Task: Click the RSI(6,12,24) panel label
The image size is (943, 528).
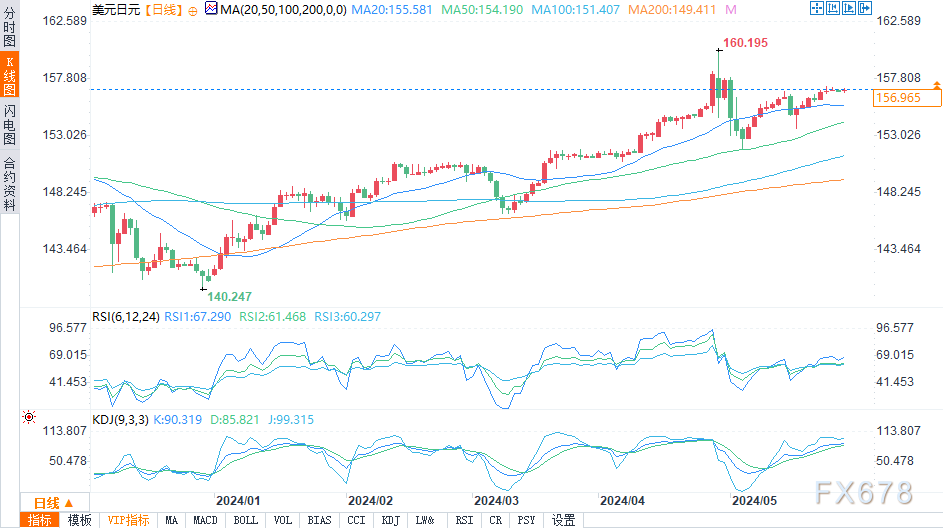Action: coord(126,316)
